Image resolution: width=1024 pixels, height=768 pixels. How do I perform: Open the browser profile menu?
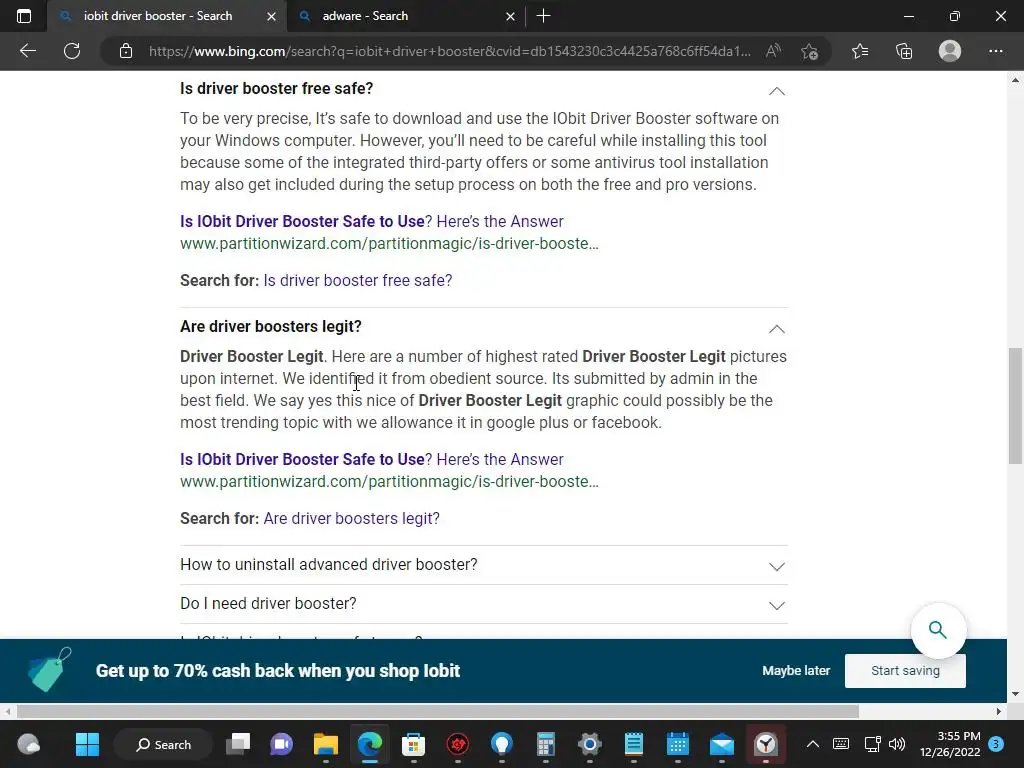point(950,51)
